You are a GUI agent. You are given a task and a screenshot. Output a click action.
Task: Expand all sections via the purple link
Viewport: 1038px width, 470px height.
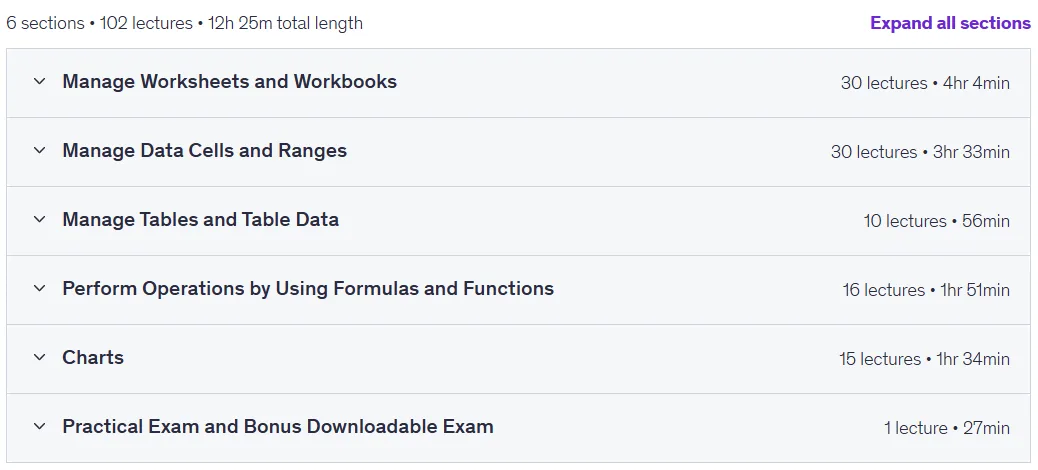(x=950, y=23)
